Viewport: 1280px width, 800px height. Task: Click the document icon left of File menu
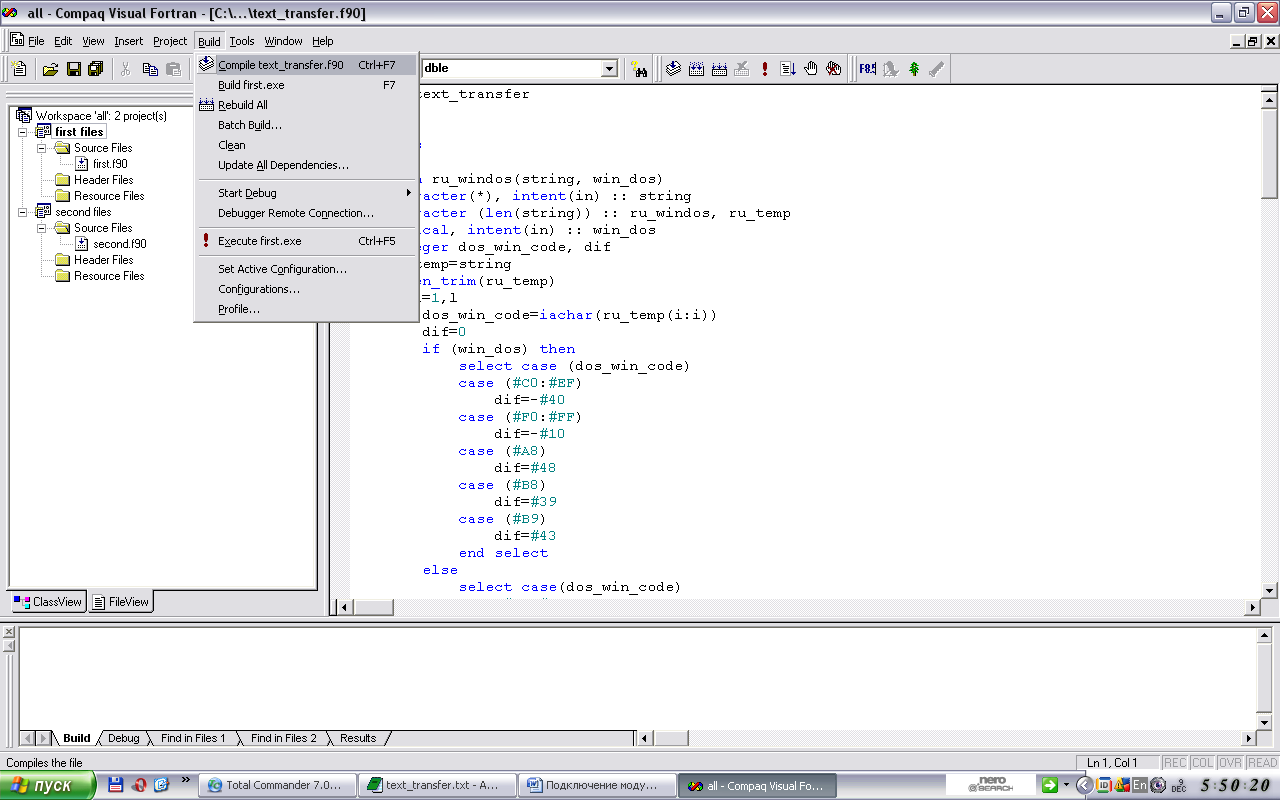(x=17, y=41)
